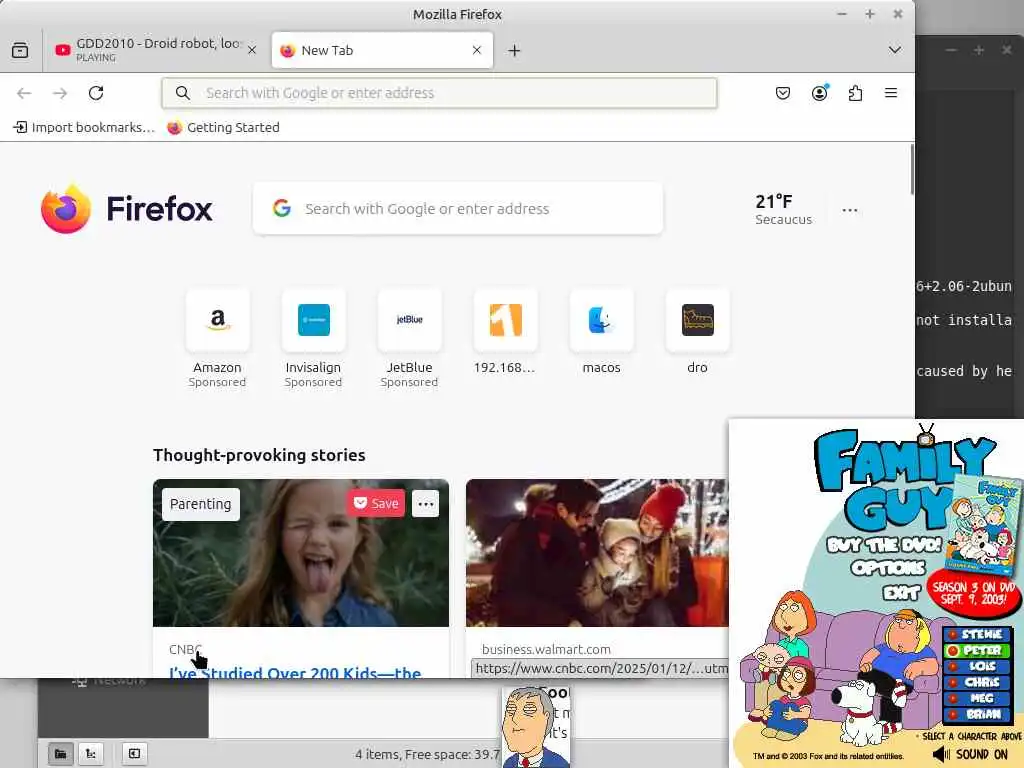Open the dro shortcut tile
The image size is (1024, 768).
pyautogui.click(x=697, y=332)
